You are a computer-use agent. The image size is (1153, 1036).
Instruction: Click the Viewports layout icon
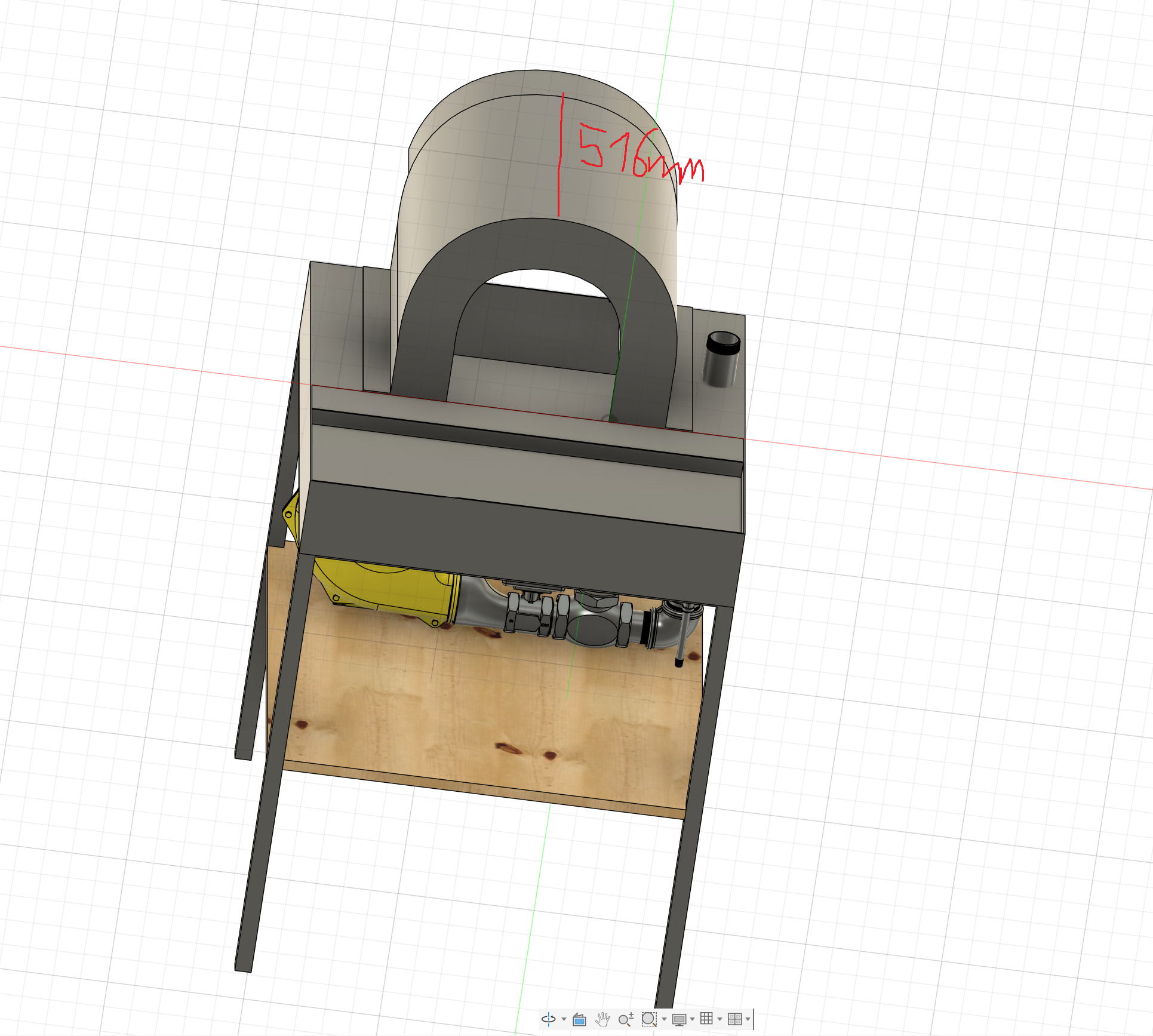tap(735, 1019)
